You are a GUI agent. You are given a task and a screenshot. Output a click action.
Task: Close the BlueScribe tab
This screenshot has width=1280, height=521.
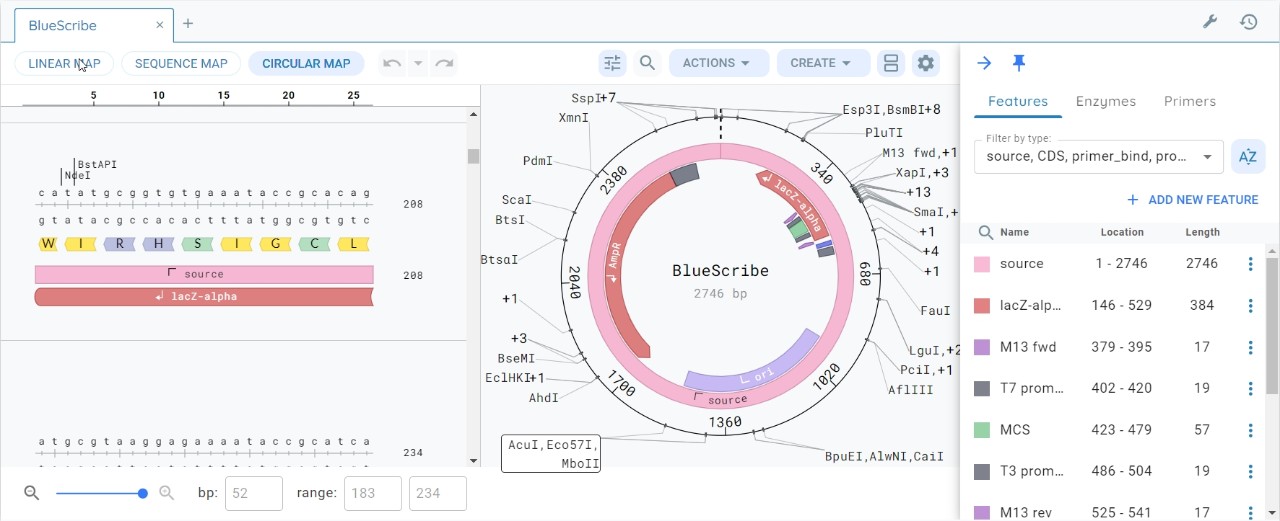pyautogui.click(x=160, y=24)
